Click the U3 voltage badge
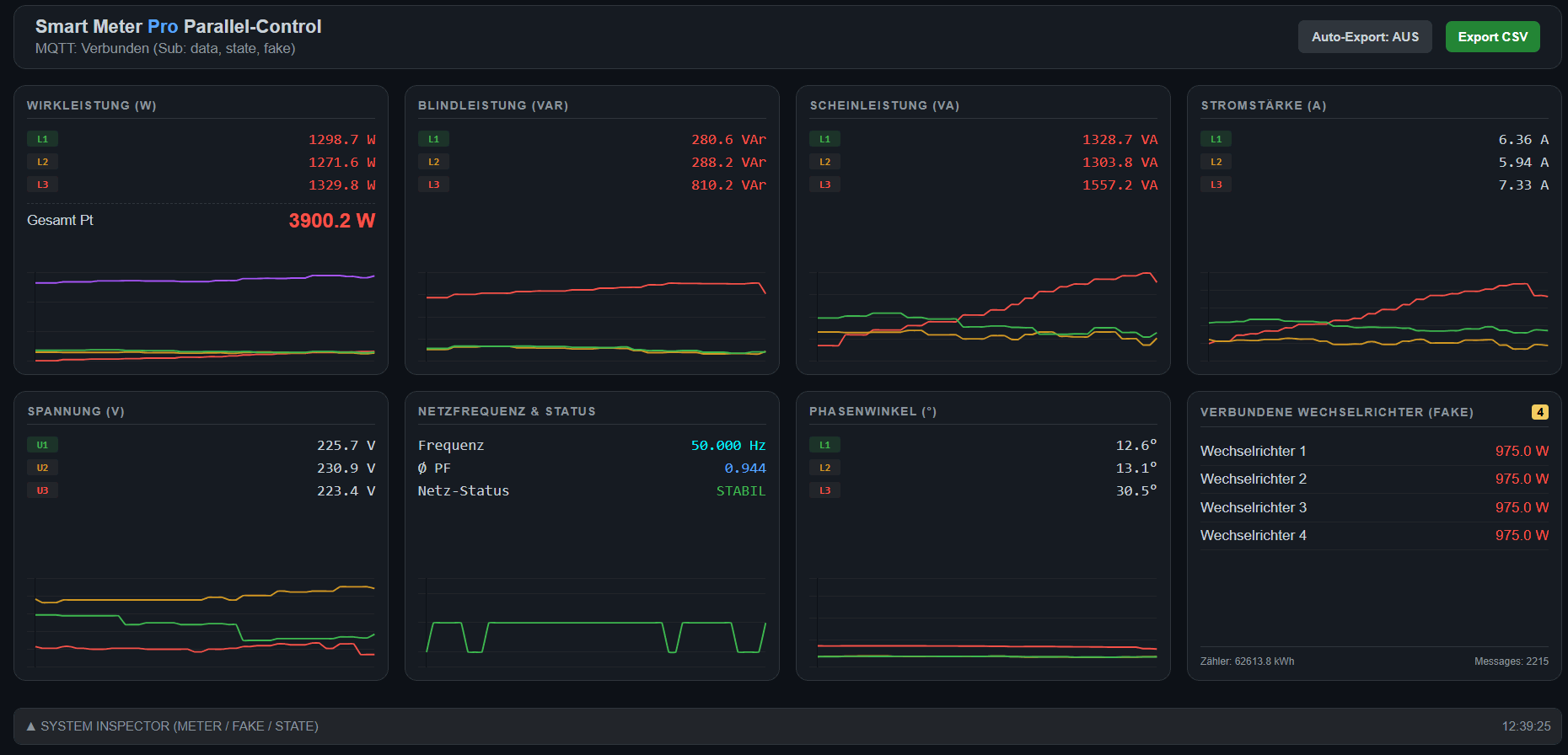Image resolution: width=1568 pixels, height=755 pixels. pyautogui.click(x=42, y=490)
